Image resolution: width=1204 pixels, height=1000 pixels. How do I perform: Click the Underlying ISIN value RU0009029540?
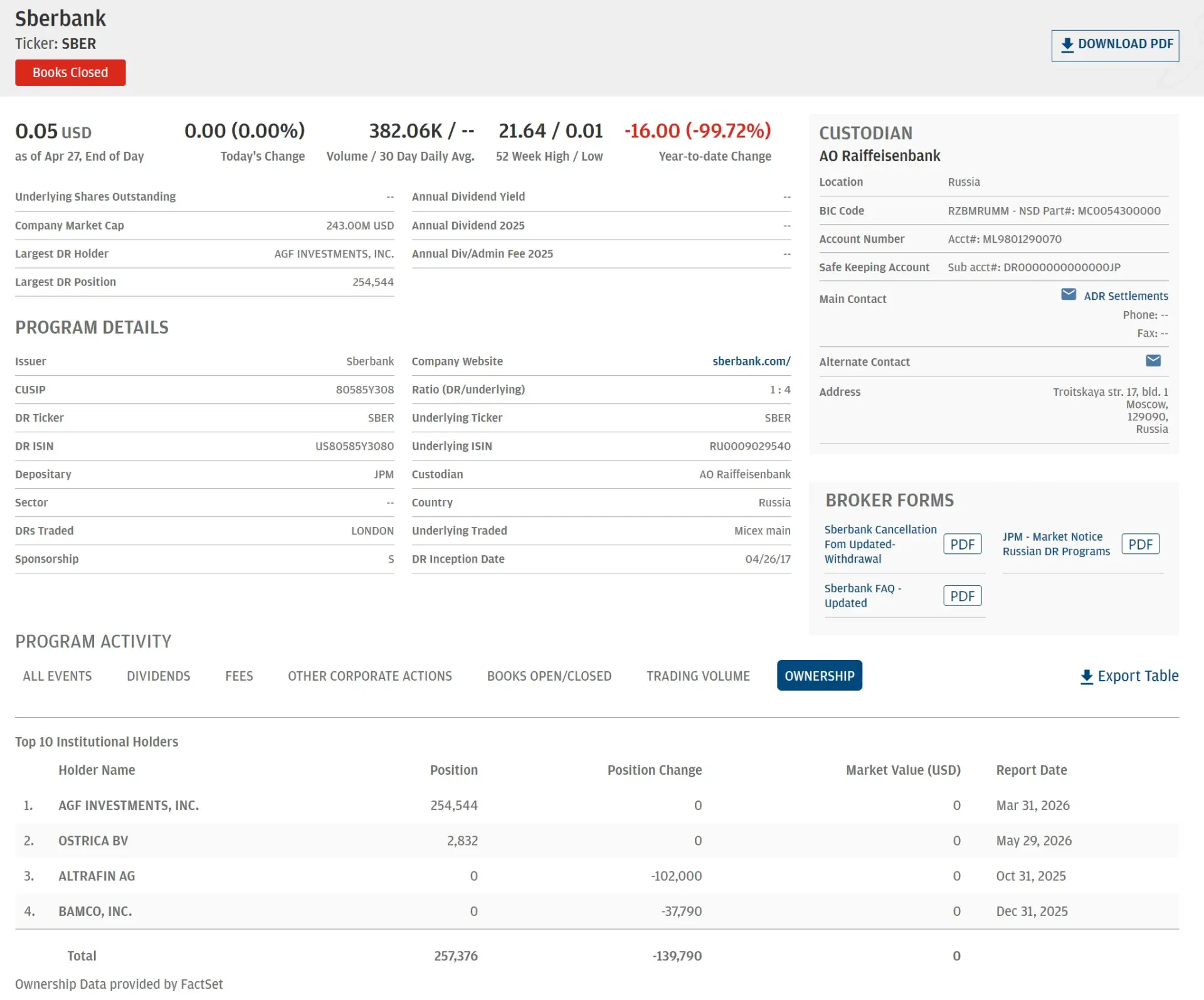750,446
